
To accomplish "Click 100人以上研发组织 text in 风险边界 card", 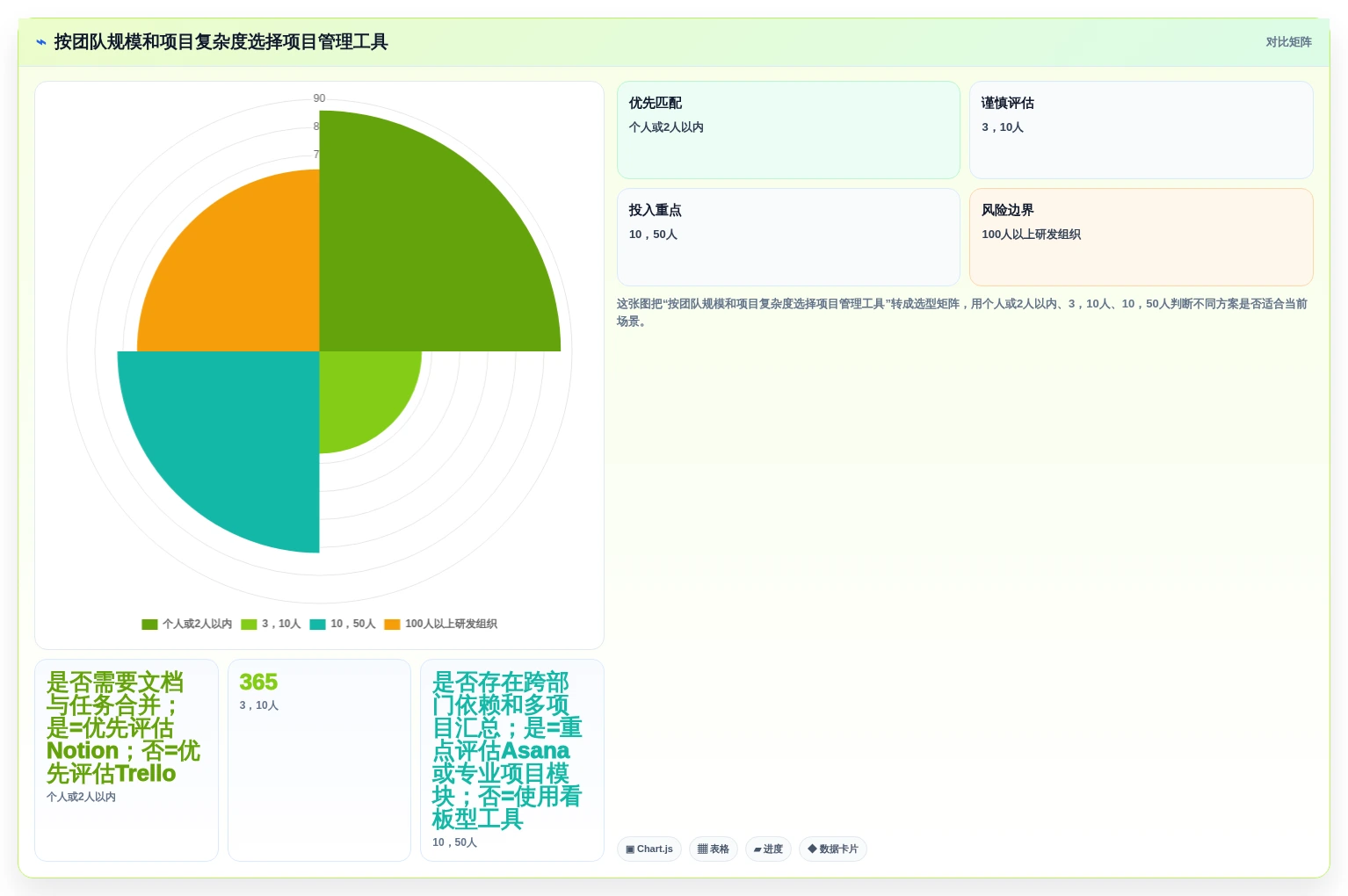I will [x=1031, y=235].
